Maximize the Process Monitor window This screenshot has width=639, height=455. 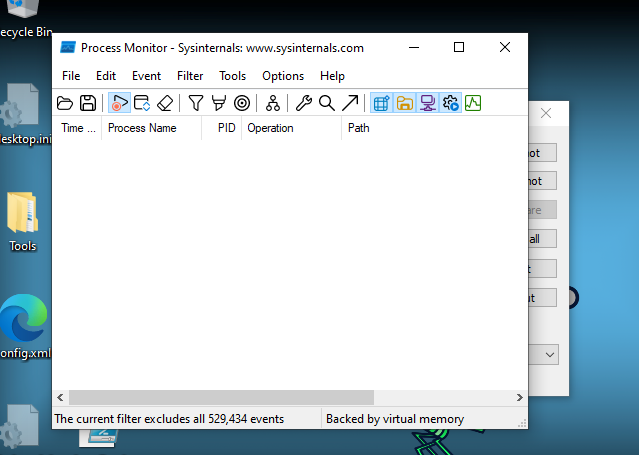pyautogui.click(x=459, y=48)
